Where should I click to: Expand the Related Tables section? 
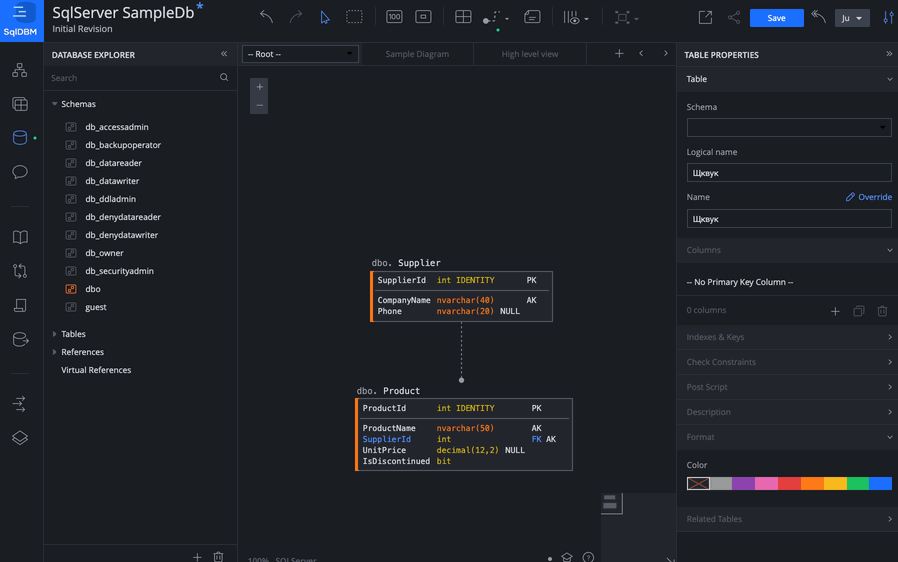(x=787, y=519)
